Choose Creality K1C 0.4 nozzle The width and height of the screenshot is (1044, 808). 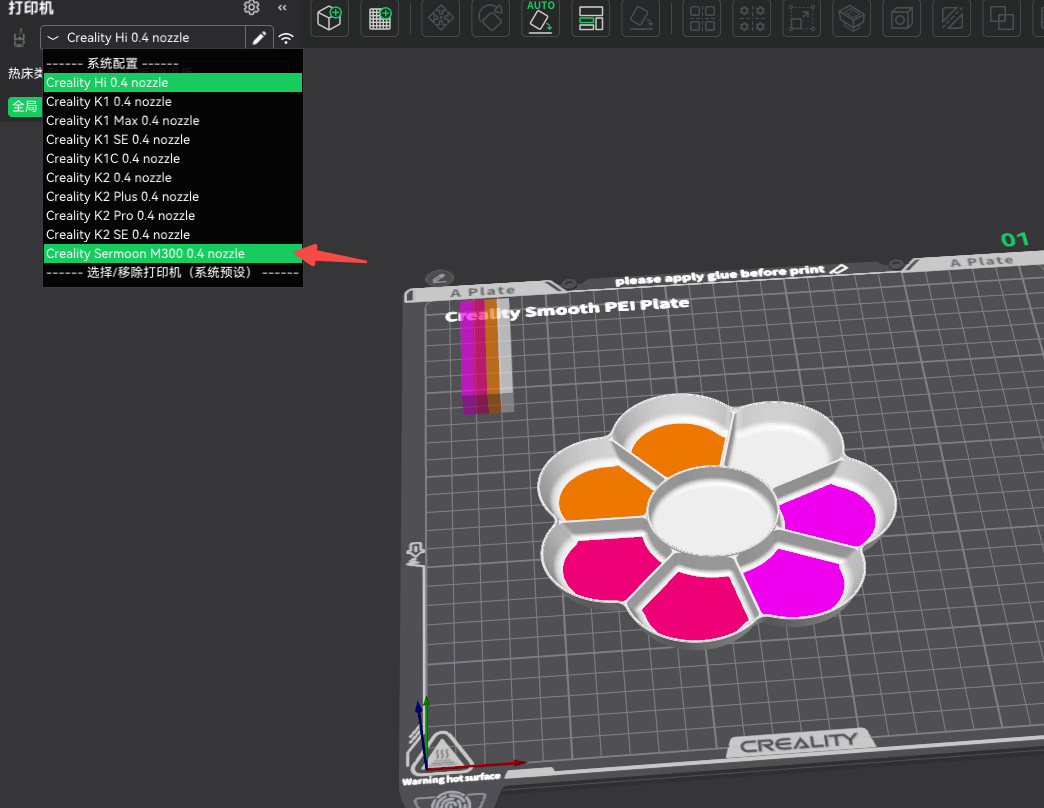pyautogui.click(x=172, y=158)
